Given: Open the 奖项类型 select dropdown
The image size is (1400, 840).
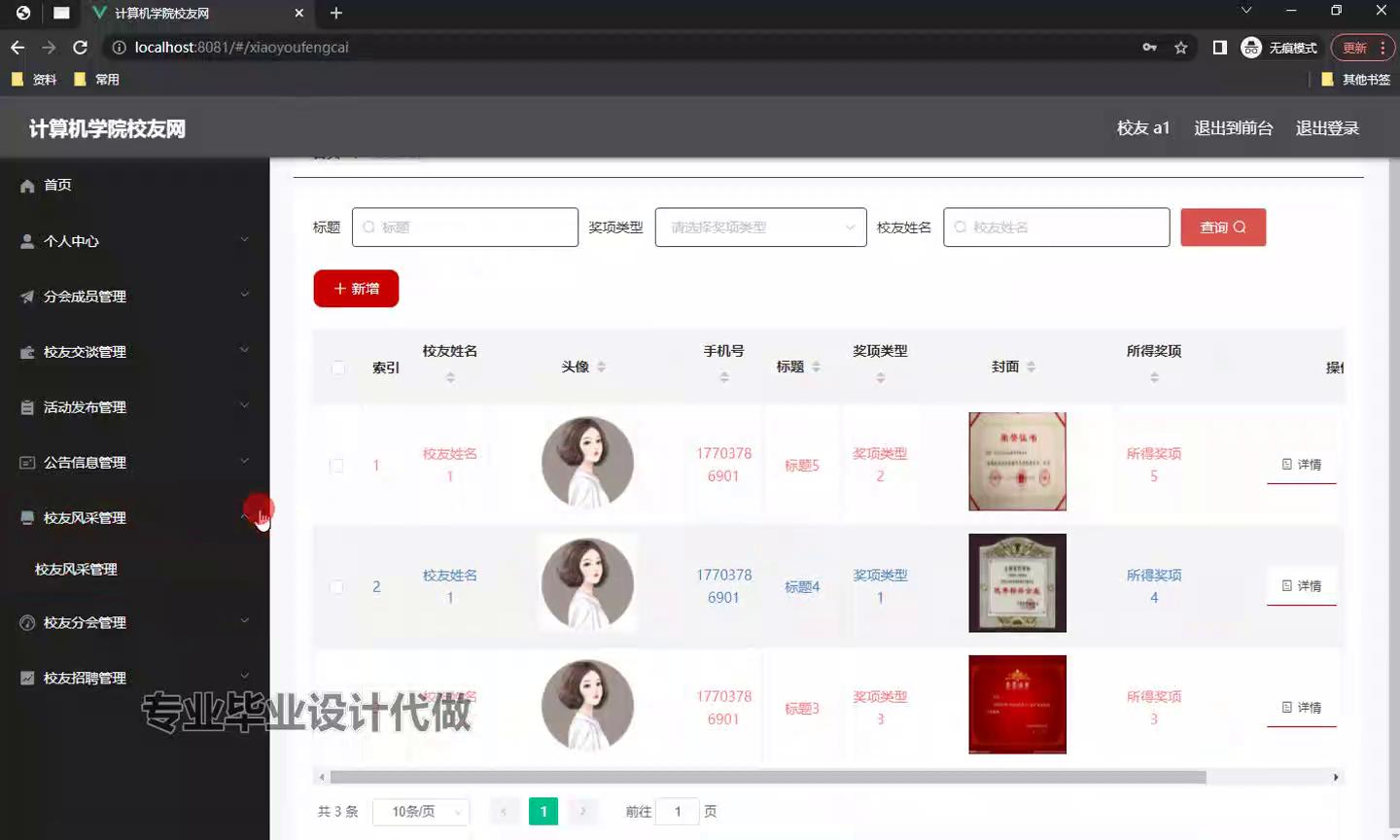Looking at the screenshot, I should (760, 227).
